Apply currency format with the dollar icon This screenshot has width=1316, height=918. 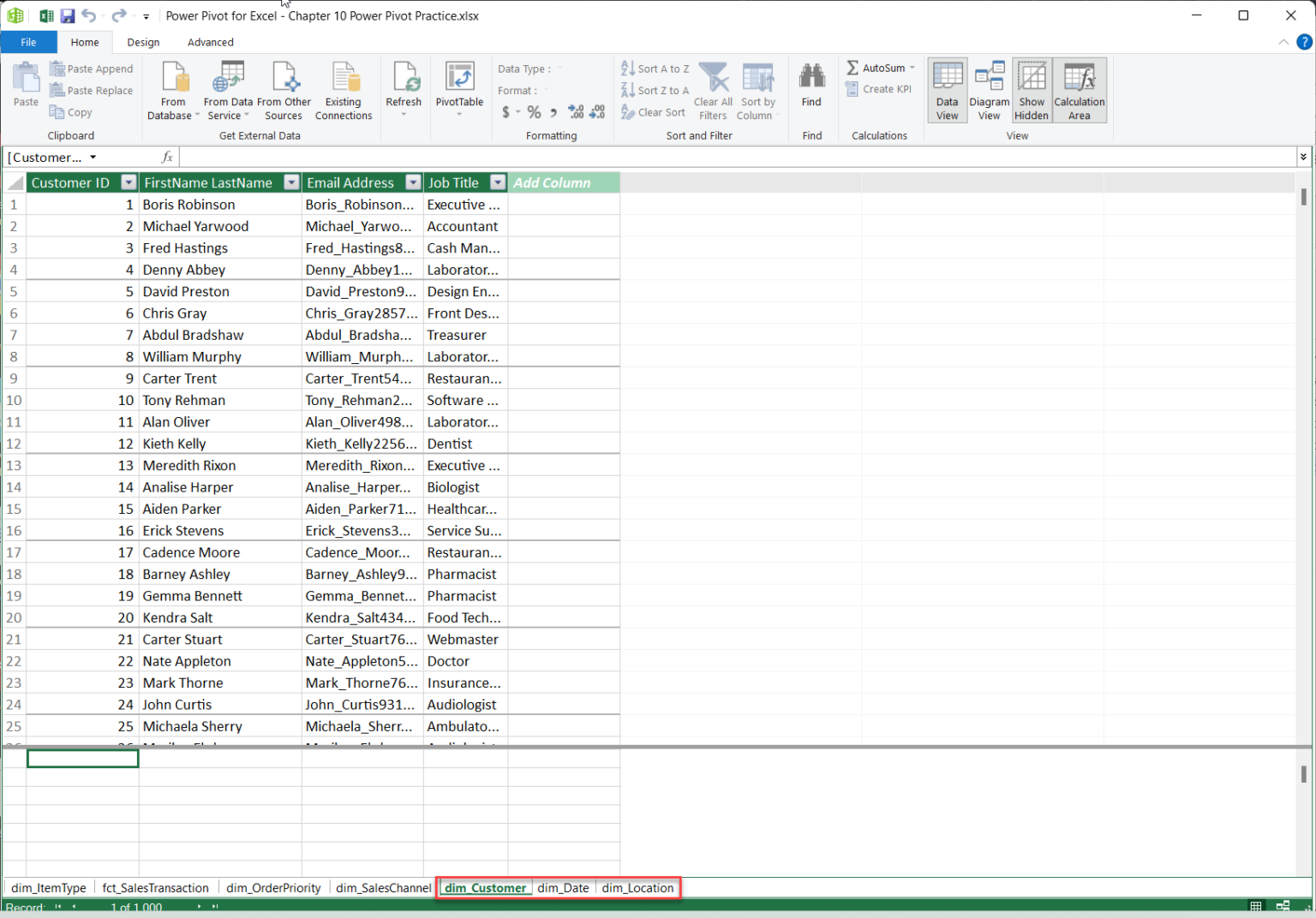coord(505,111)
